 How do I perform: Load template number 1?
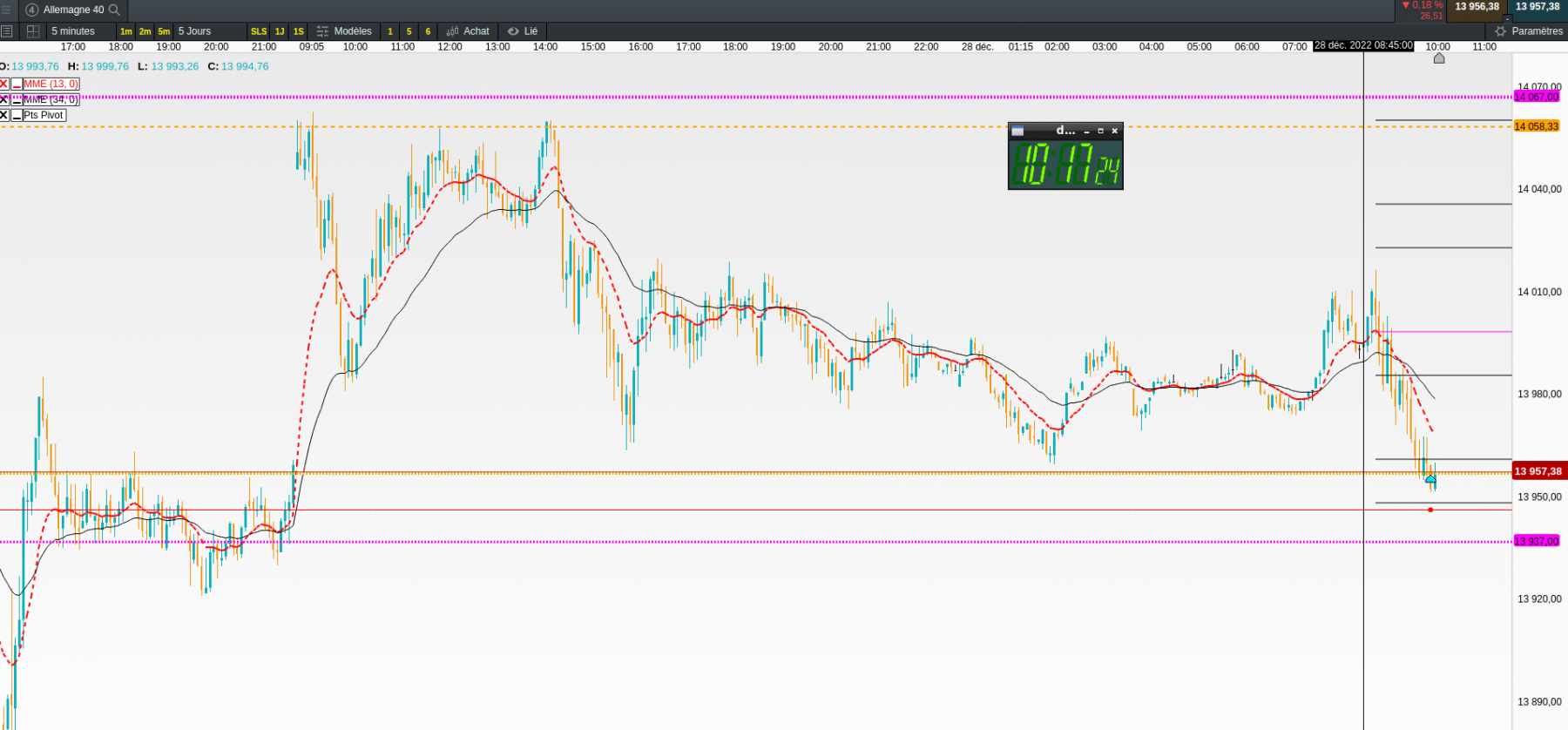pyautogui.click(x=390, y=31)
